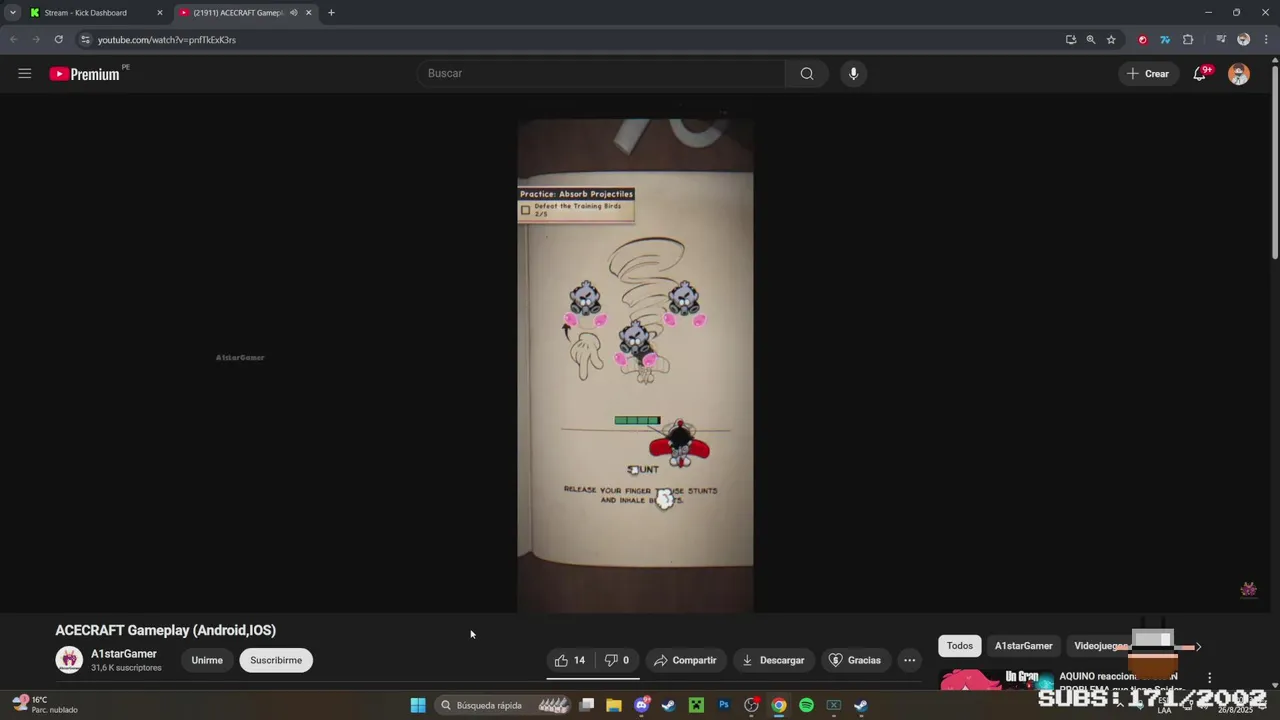Open the red circular extension icon
The image size is (1280, 720).
click(1142, 40)
